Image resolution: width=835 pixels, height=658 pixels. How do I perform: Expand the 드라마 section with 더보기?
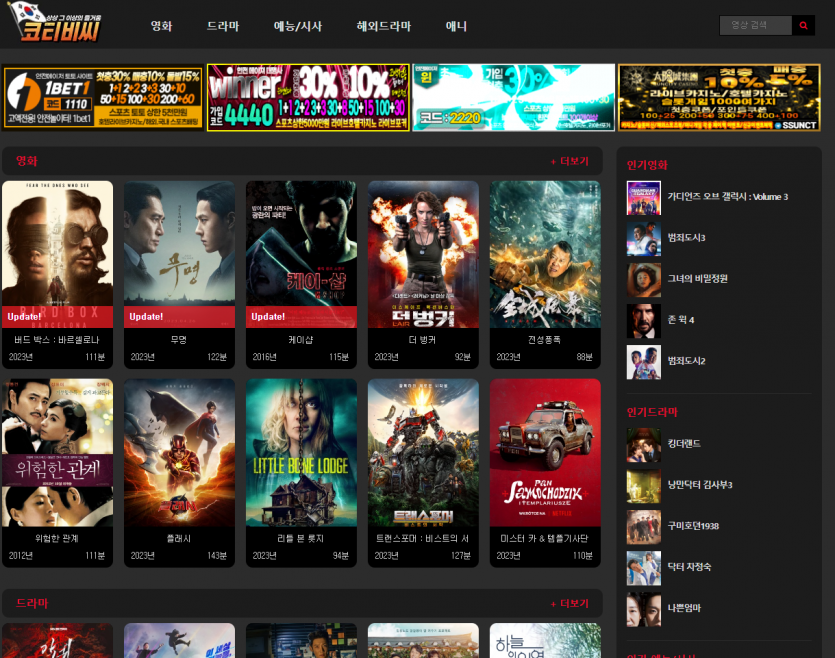click(x=569, y=604)
